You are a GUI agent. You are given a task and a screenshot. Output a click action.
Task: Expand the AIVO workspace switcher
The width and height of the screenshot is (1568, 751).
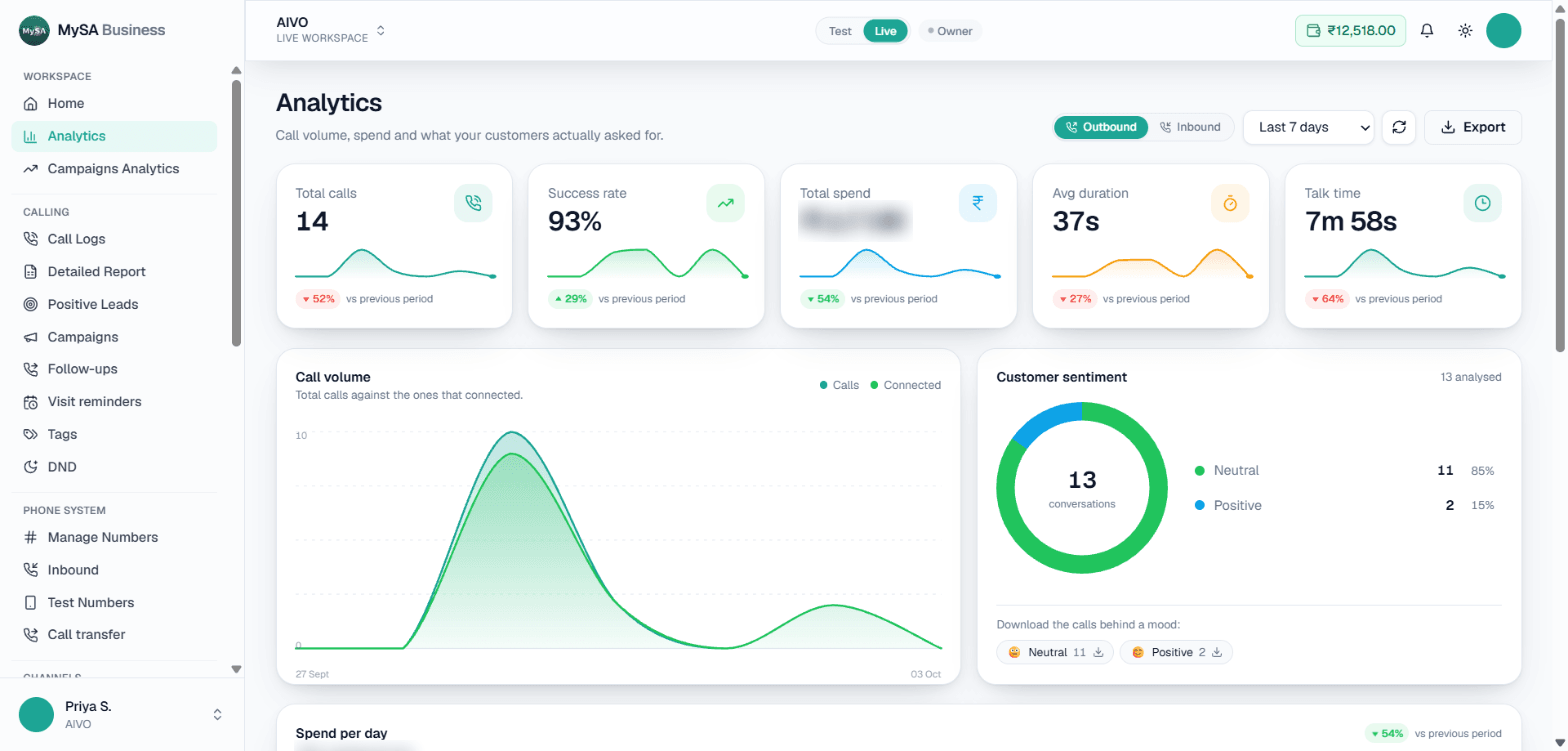pos(331,30)
